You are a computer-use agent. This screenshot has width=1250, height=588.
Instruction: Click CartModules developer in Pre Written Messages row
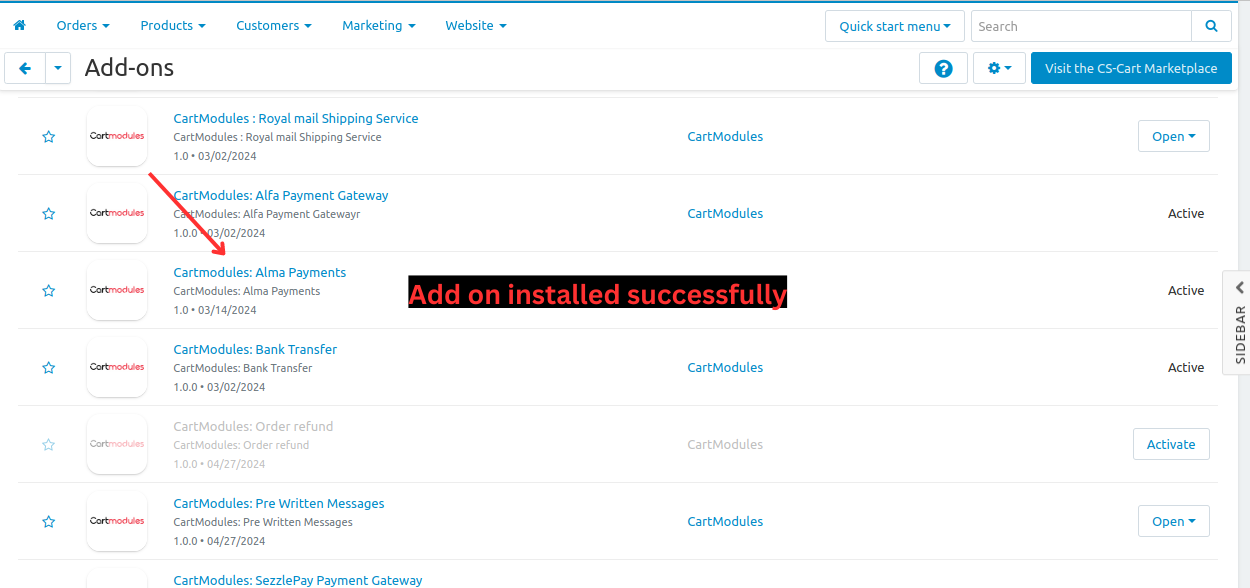click(x=725, y=521)
